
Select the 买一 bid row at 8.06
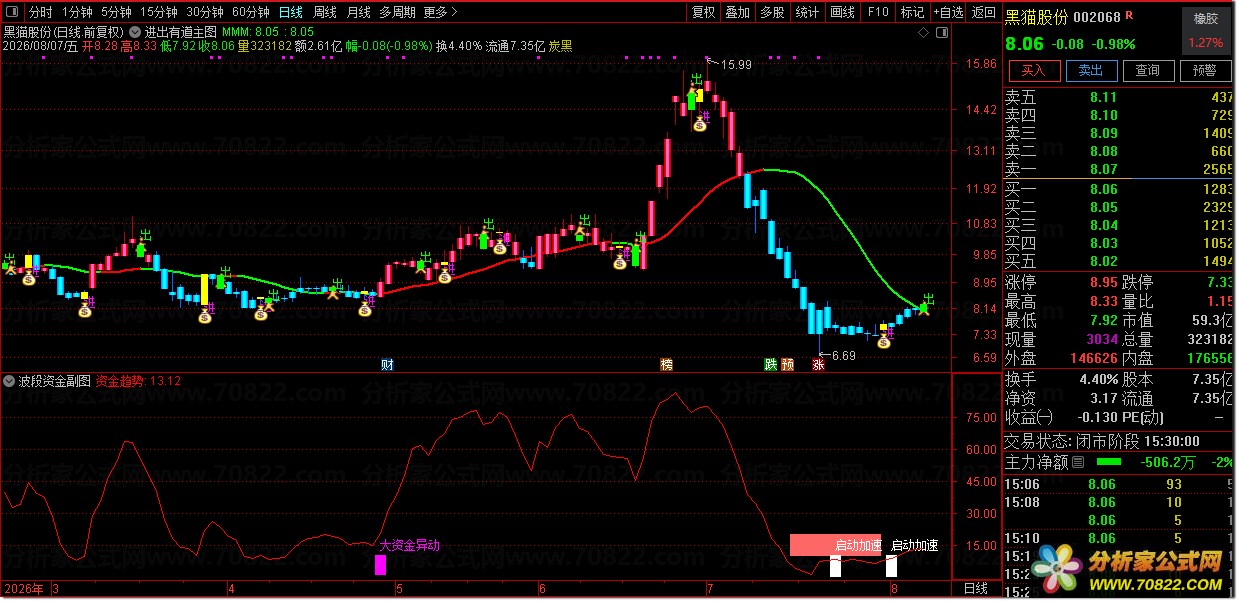(x=1119, y=189)
